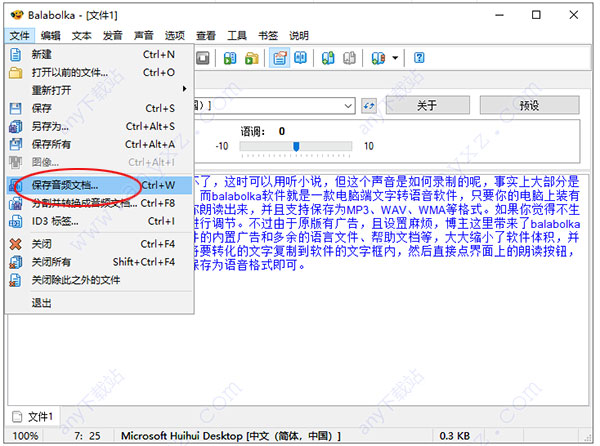Image resolution: width=600 pixels, height=446 pixels.
Task: Open the 工具 menu
Action: coord(237,36)
